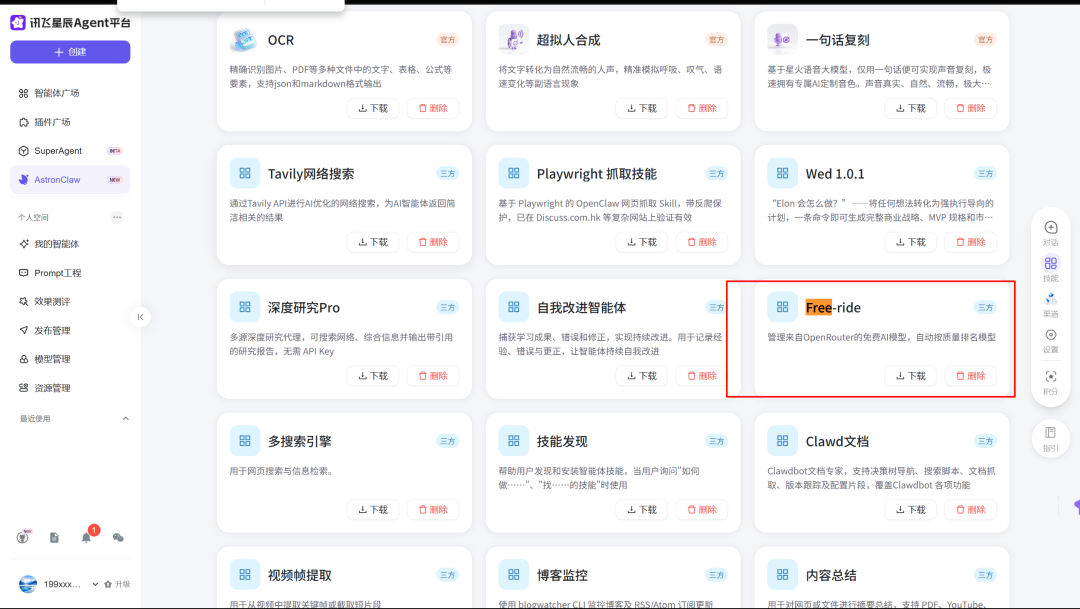Download the 自我改进智能体 skill

tap(641, 375)
